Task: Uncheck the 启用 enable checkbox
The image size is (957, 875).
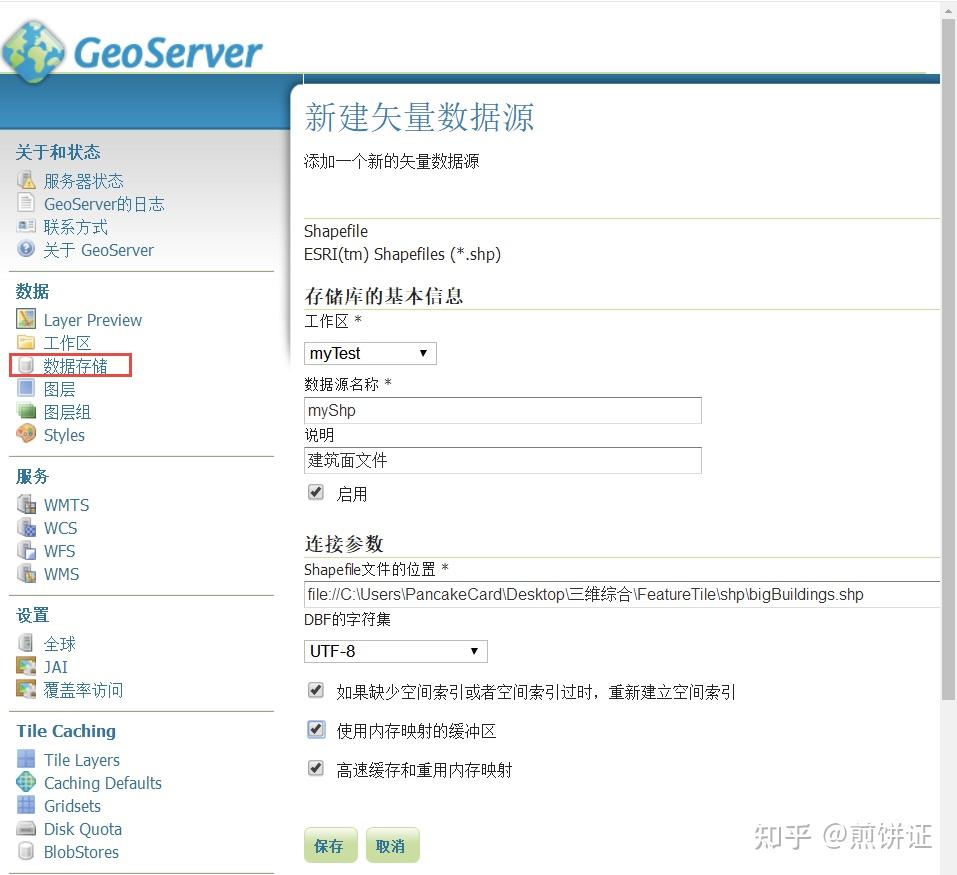Action: [x=316, y=491]
